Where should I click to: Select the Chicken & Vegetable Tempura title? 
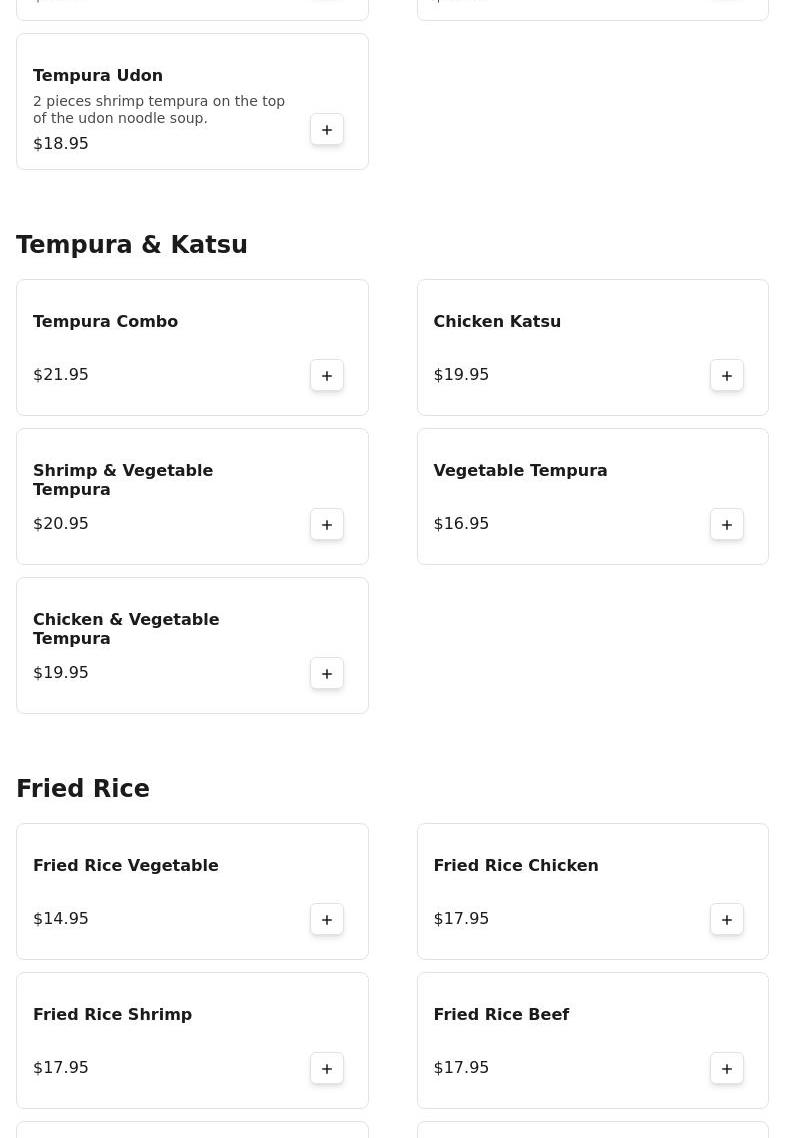click(126, 629)
